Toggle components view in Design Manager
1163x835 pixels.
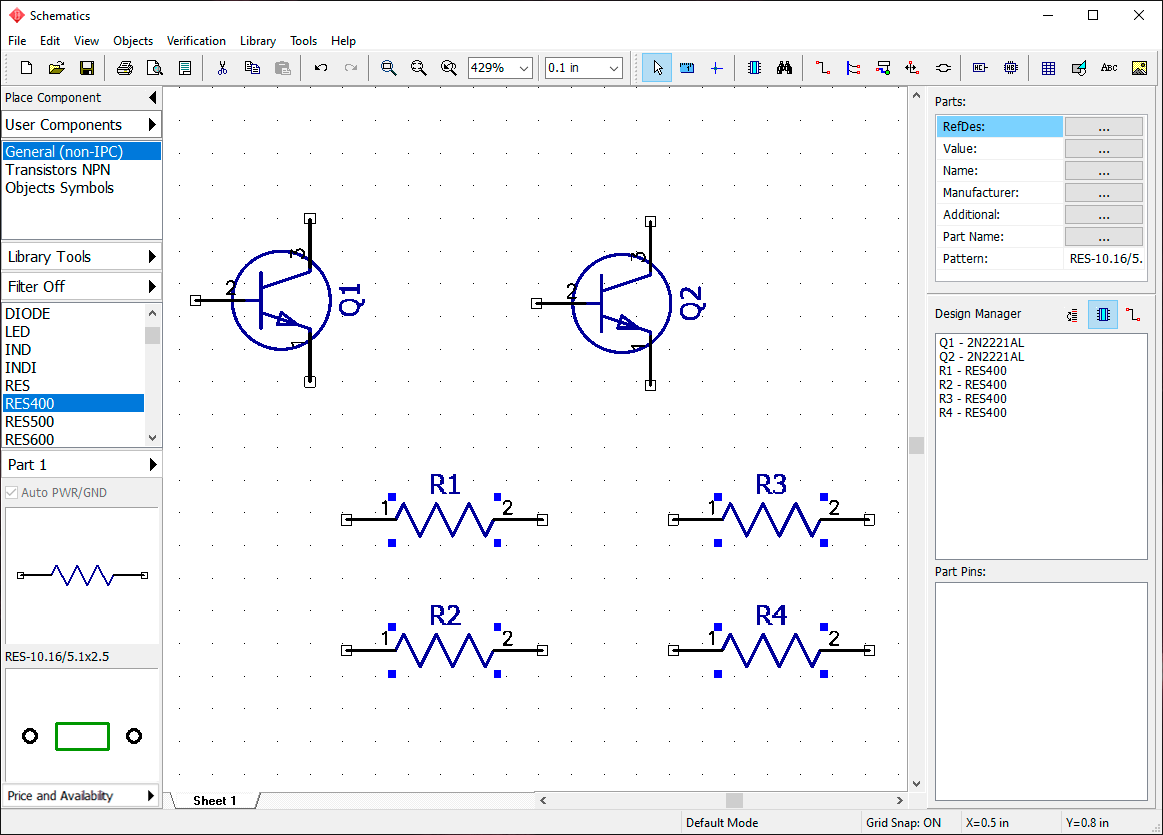click(1103, 314)
